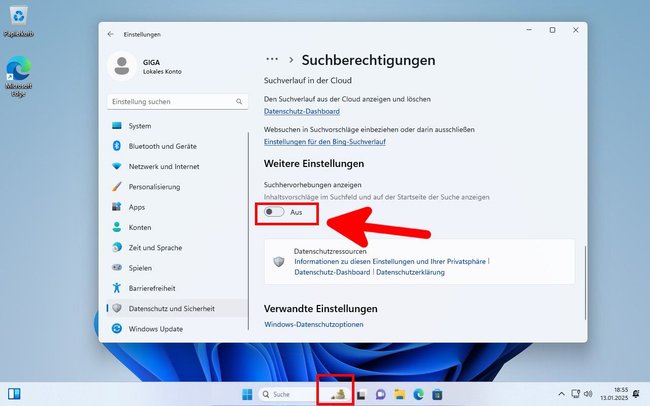Open Microsoft Store from taskbar
This screenshot has width=650, height=406.
(x=437, y=394)
